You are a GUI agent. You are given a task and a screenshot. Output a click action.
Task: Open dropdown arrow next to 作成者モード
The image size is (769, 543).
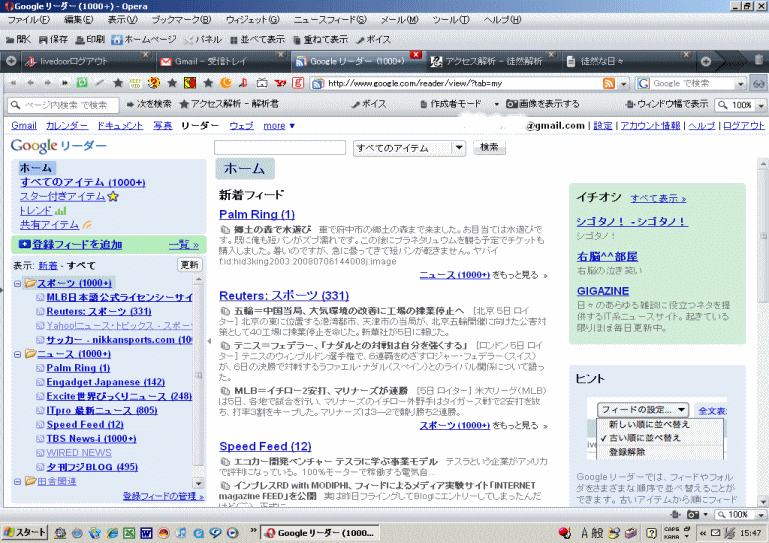496,104
